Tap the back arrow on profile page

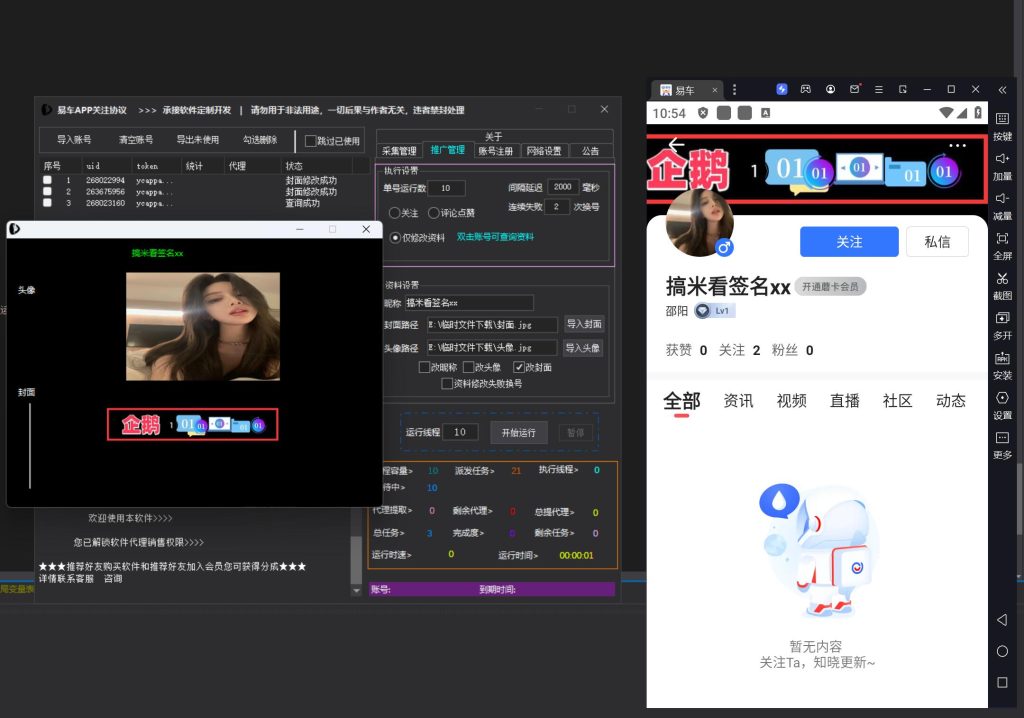tap(677, 146)
